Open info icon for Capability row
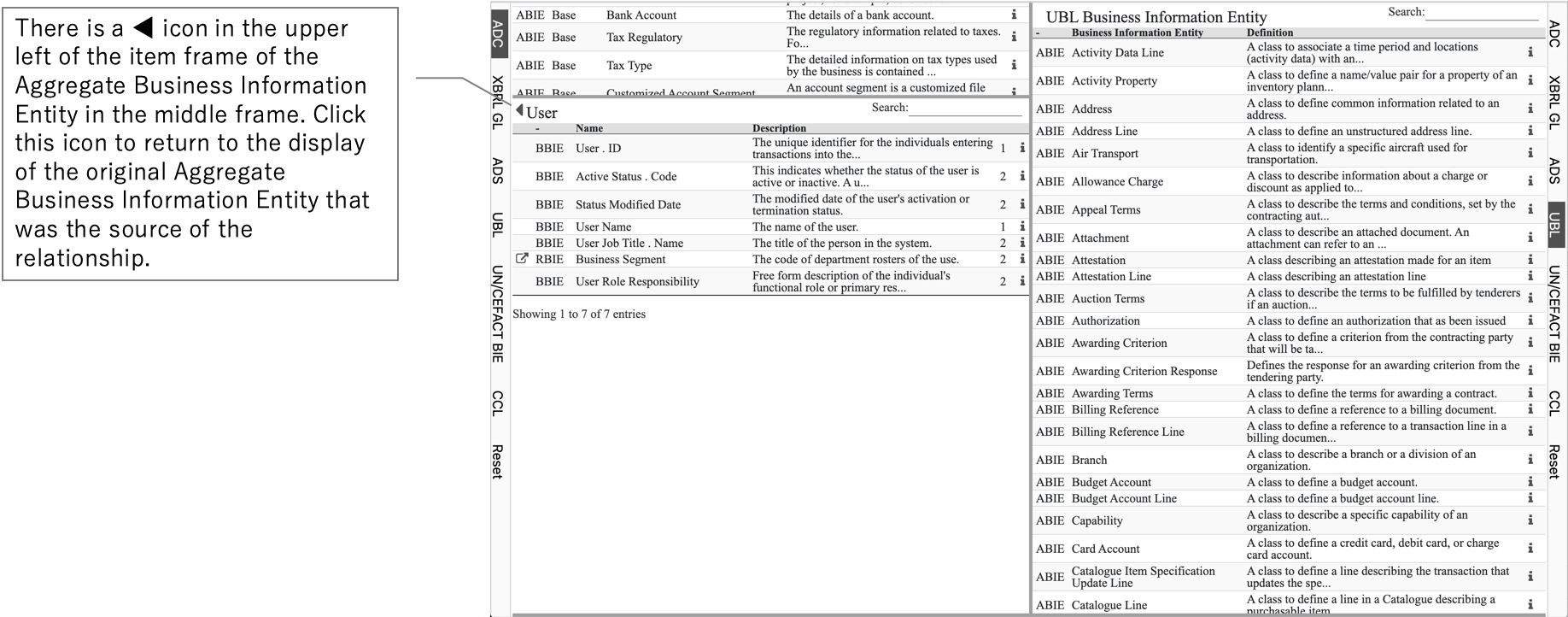The image size is (1568, 617). pyautogui.click(x=1530, y=520)
